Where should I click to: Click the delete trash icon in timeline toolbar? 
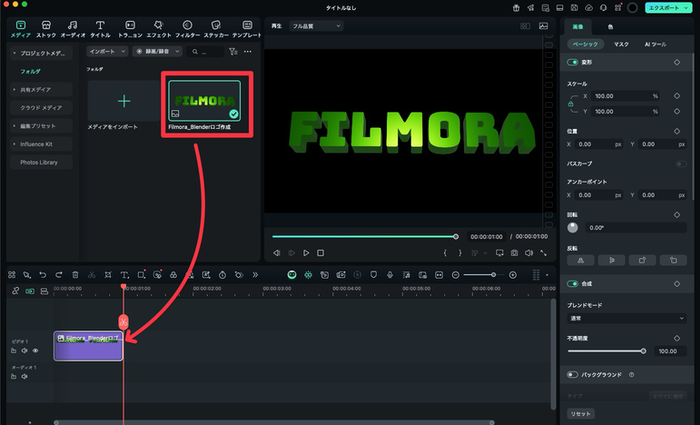pyautogui.click(x=75, y=274)
